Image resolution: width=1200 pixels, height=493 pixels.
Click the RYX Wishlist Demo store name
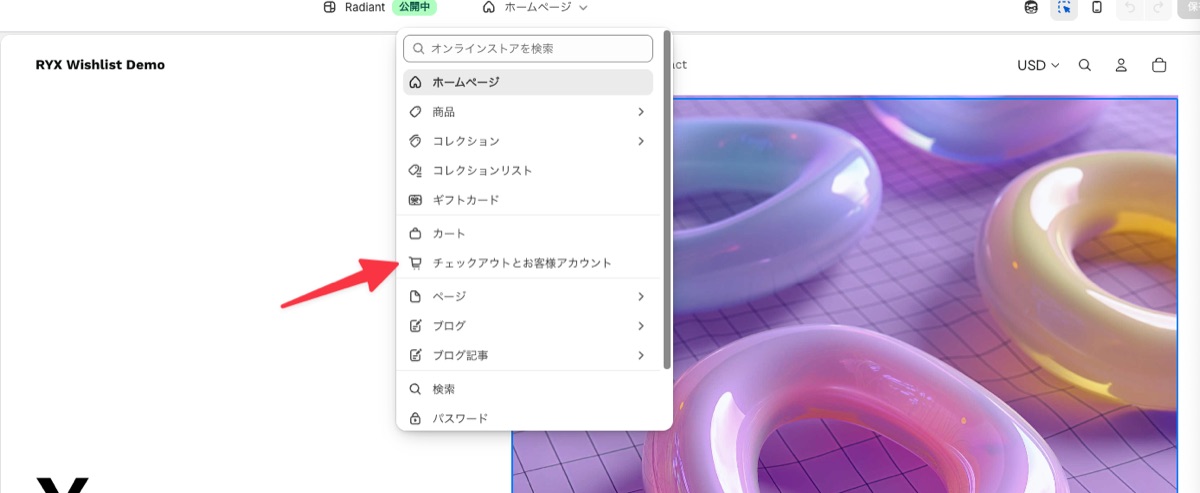click(100, 65)
